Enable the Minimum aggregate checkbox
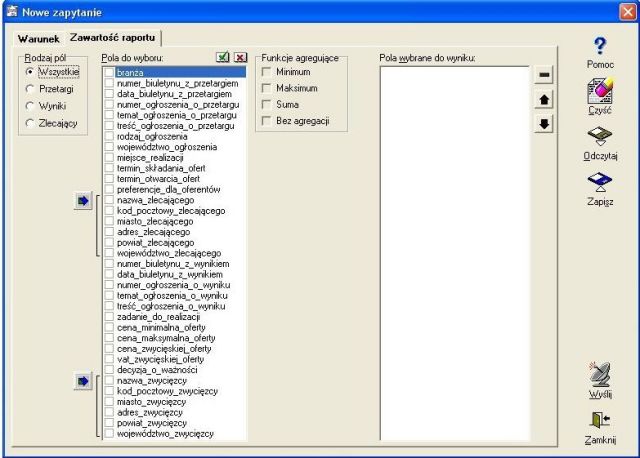Screen dimensions: 640x458 [266, 72]
